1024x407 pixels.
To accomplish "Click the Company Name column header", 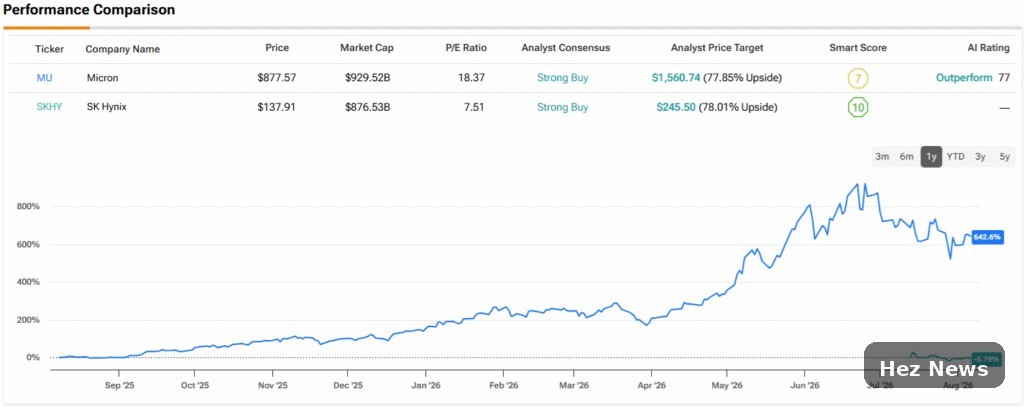I will coord(123,49).
